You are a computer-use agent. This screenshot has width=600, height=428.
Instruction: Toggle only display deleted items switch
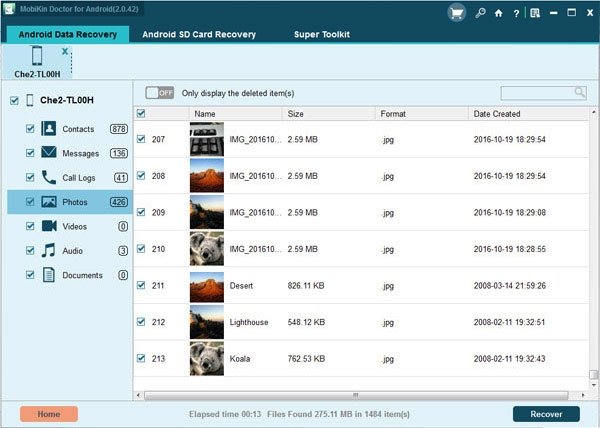click(159, 93)
